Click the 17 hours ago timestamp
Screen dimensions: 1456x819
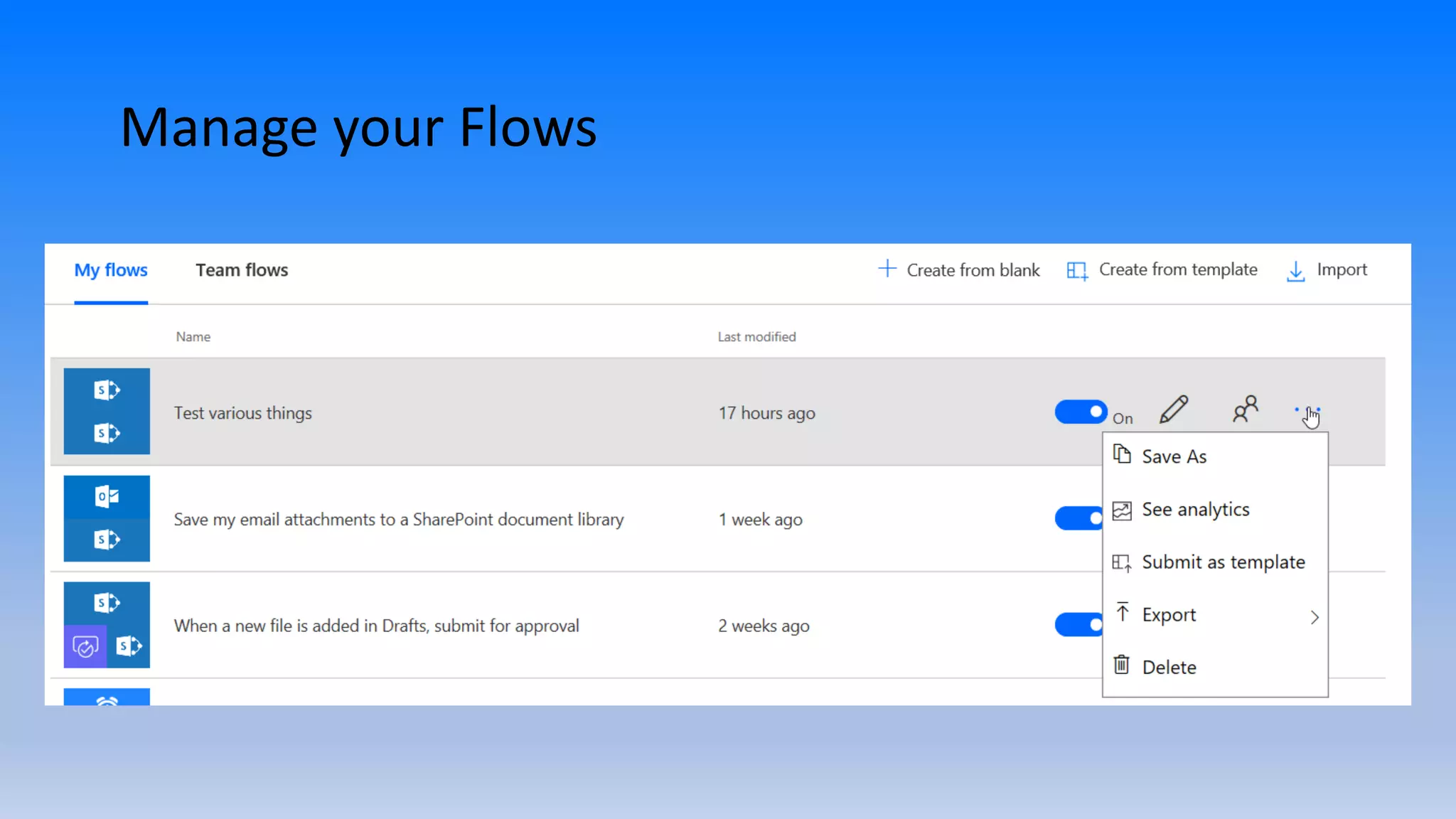pos(766,413)
